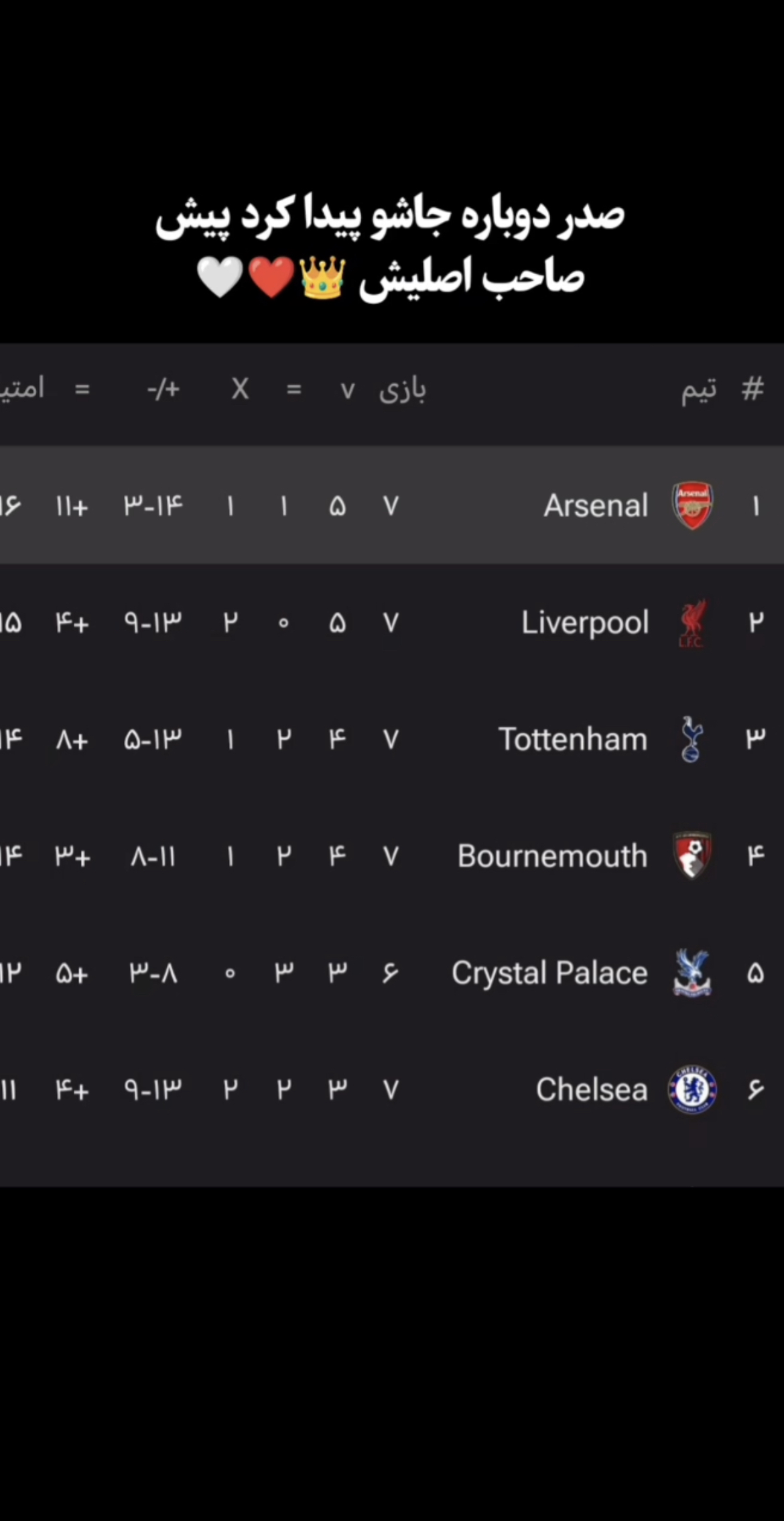Click the Arsenal club crest

[692, 505]
